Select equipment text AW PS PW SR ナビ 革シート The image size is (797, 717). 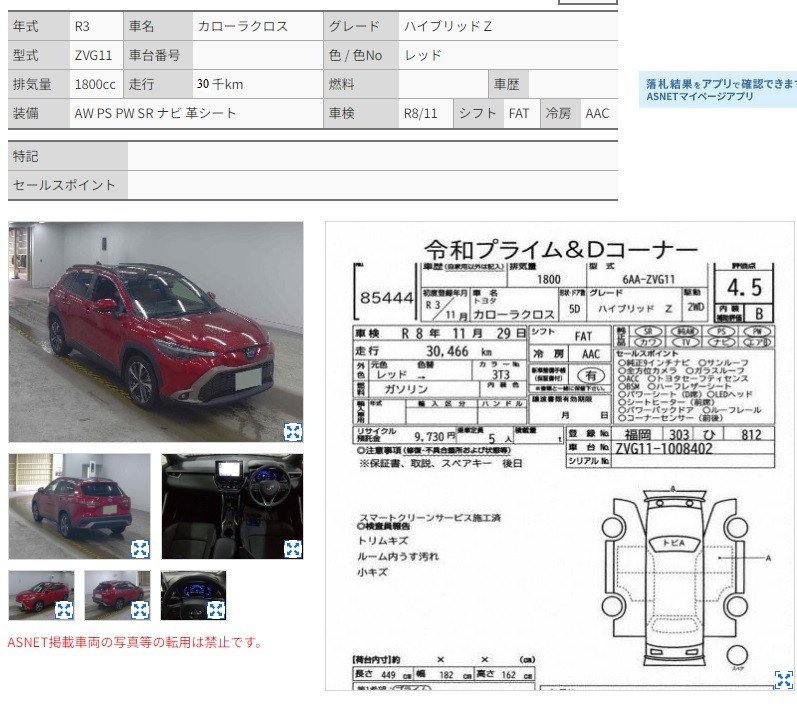(x=155, y=113)
